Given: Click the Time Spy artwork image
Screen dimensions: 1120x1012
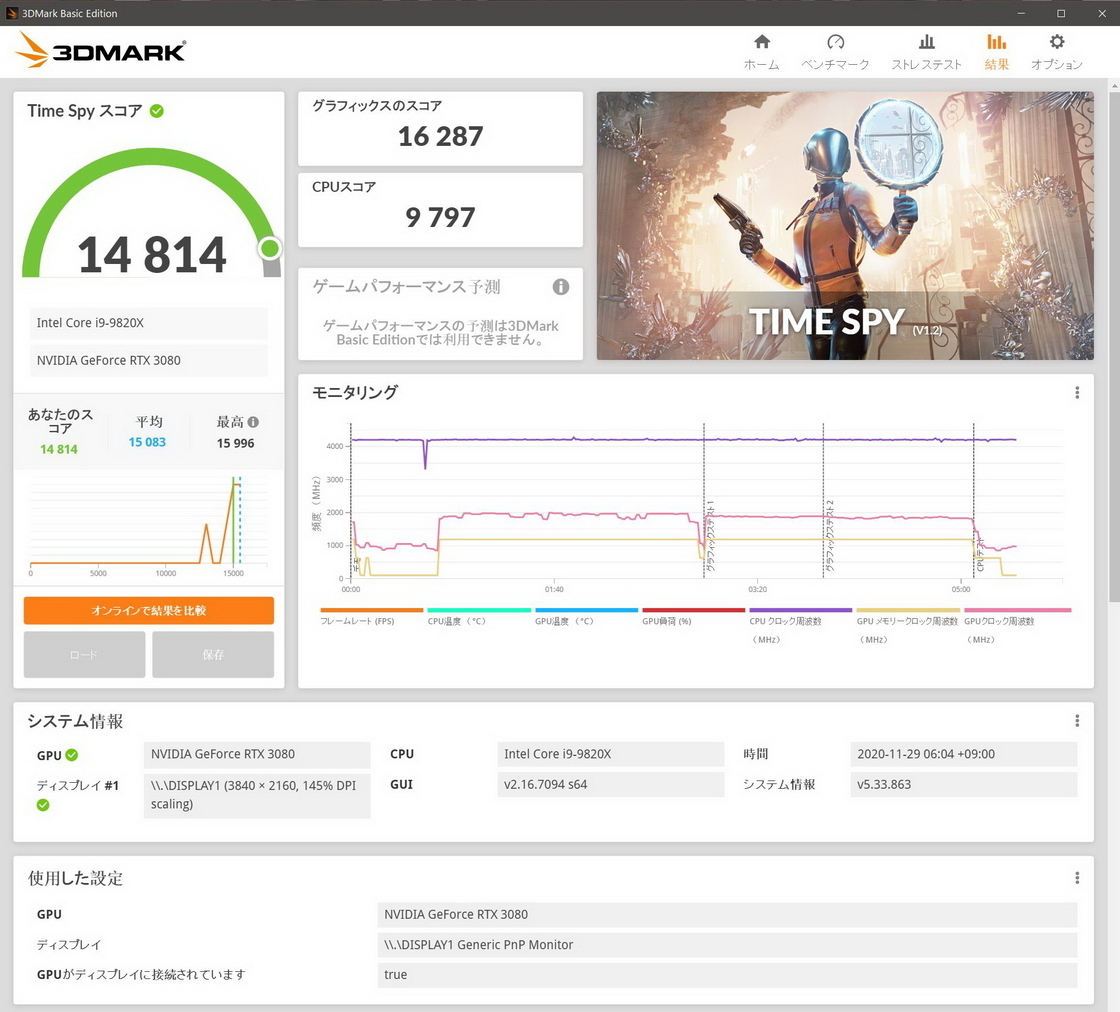Looking at the screenshot, I should coord(845,225).
